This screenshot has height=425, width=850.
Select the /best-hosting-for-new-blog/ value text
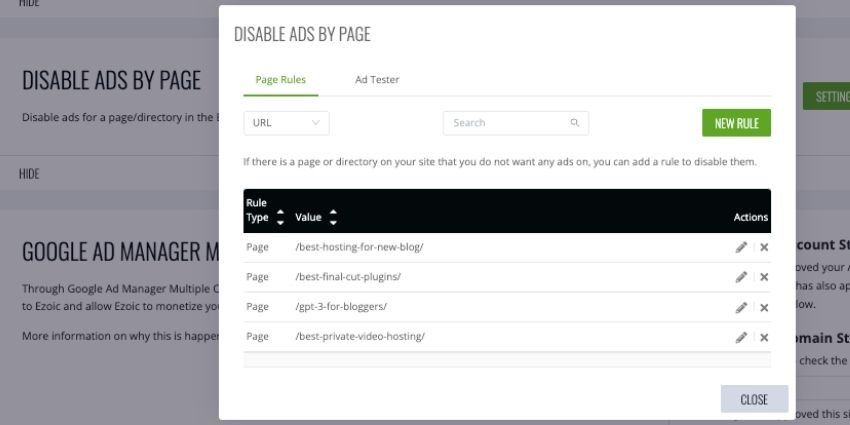tap(359, 247)
